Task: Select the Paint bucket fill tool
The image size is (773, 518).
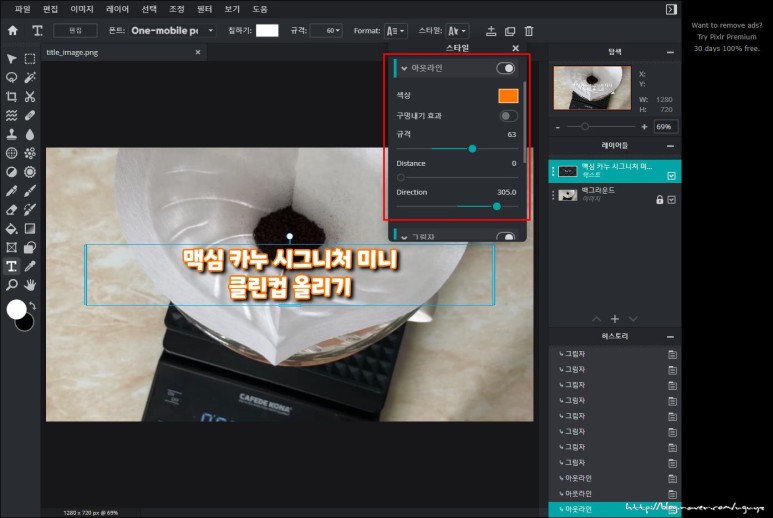Action: [x=11, y=229]
